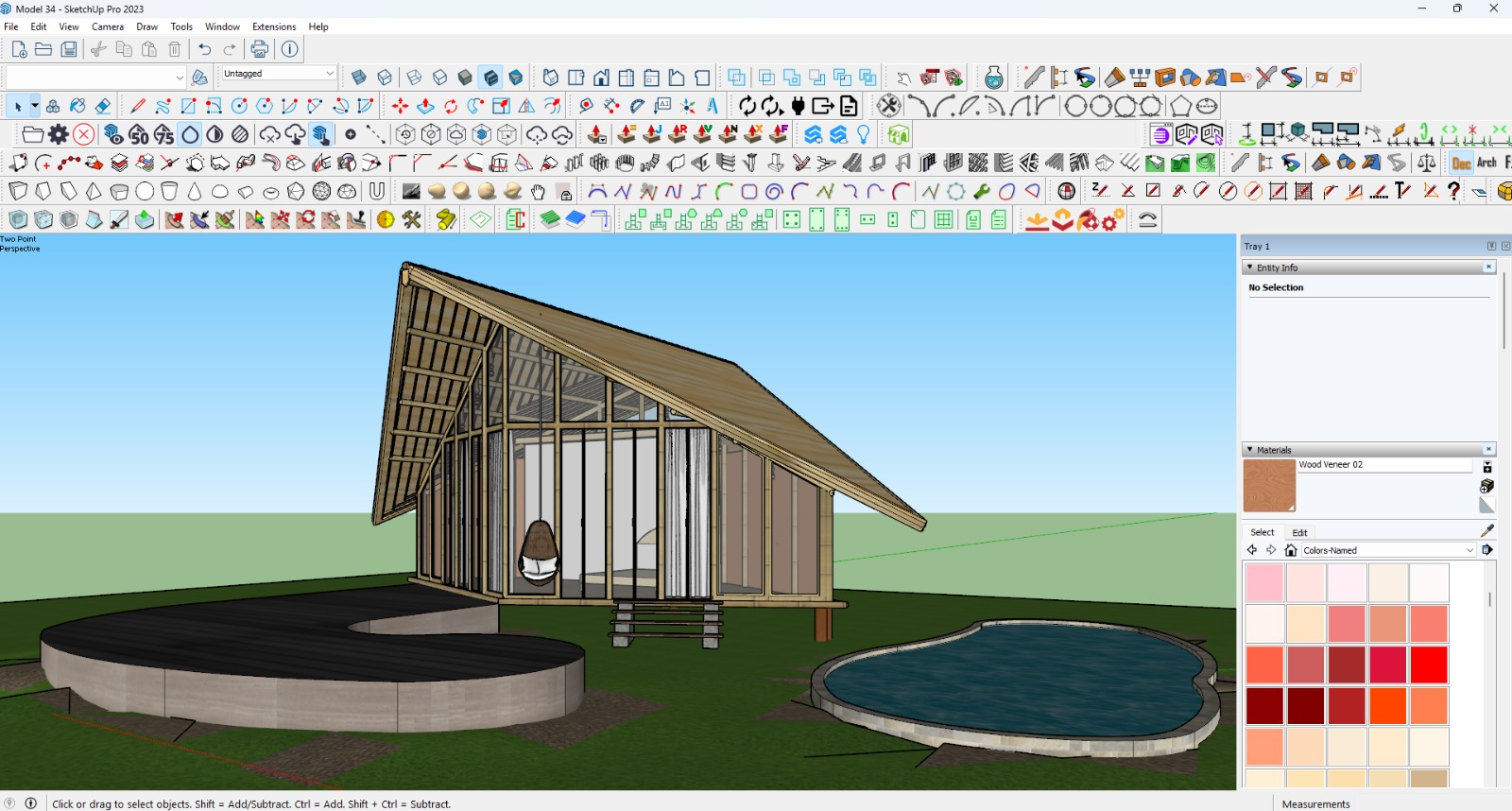Open the Untagged layer dropdown

coord(279,74)
